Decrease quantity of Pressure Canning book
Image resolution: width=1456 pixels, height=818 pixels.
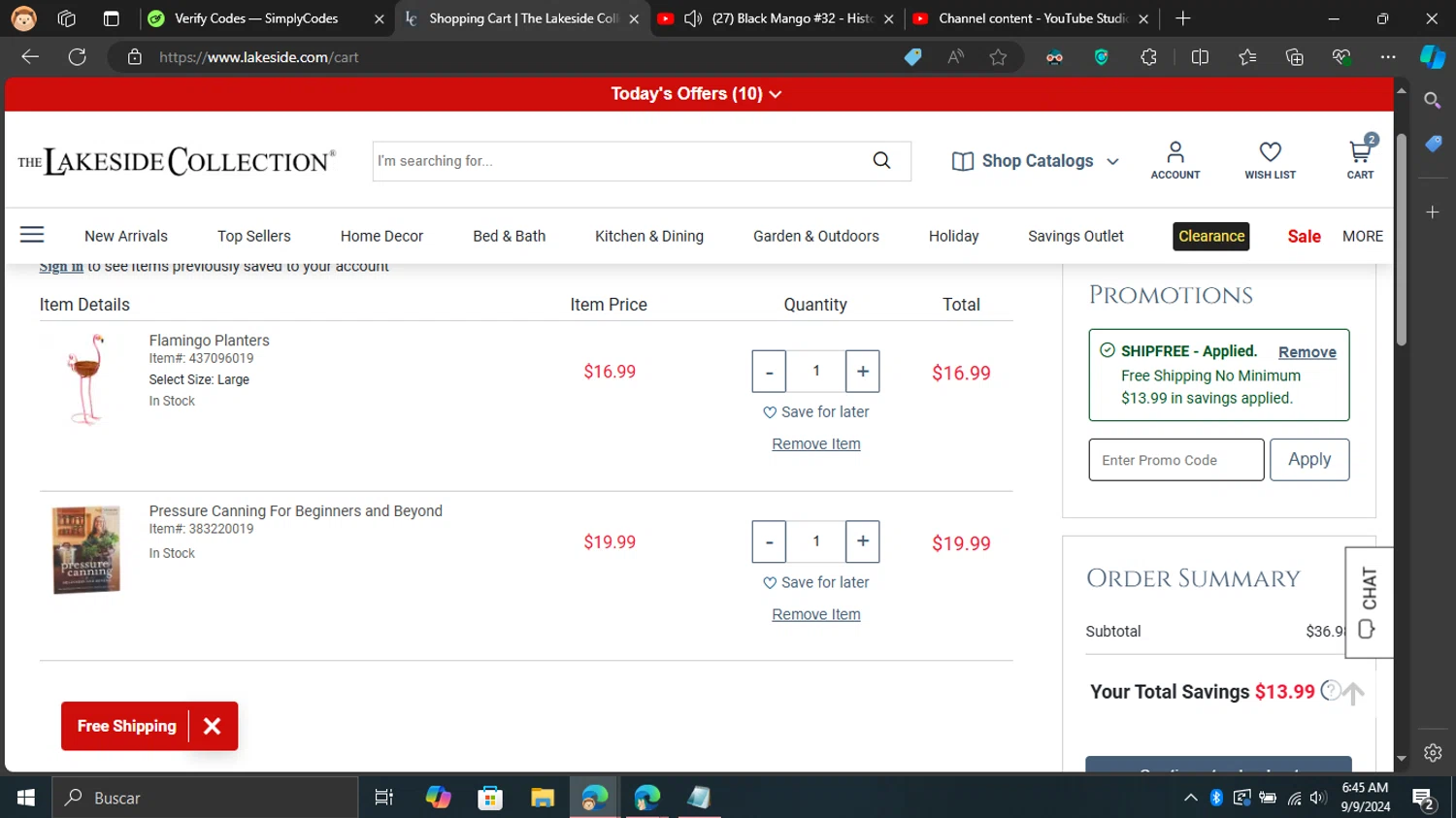(x=769, y=541)
